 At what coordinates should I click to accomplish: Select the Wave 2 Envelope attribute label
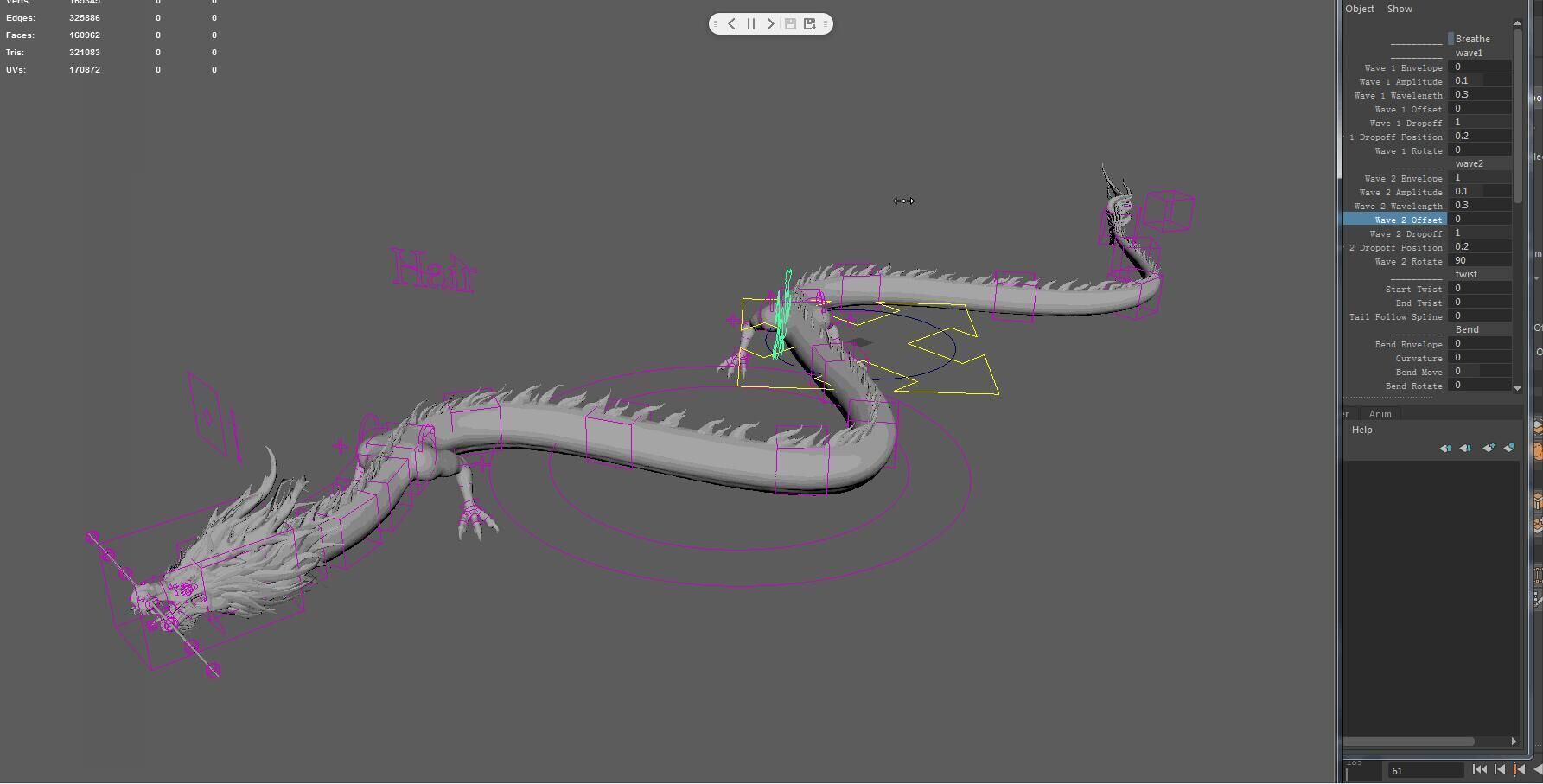coord(1403,178)
